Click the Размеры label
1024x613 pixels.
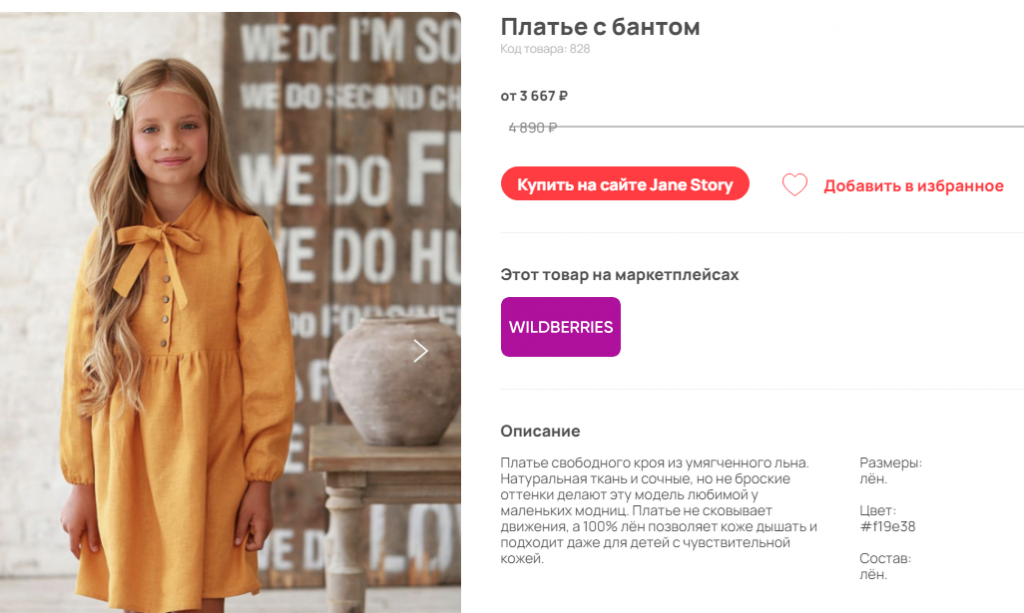coord(890,463)
